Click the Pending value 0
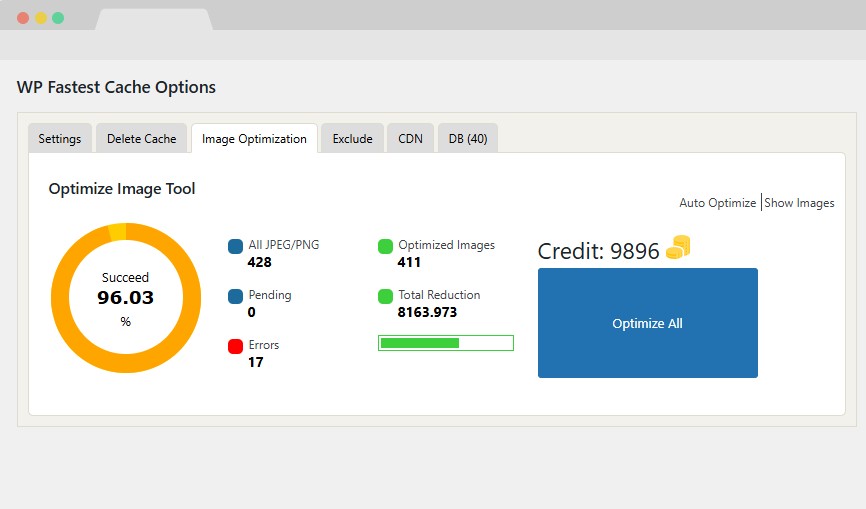This screenshot has height=509, width=866. 252,312
